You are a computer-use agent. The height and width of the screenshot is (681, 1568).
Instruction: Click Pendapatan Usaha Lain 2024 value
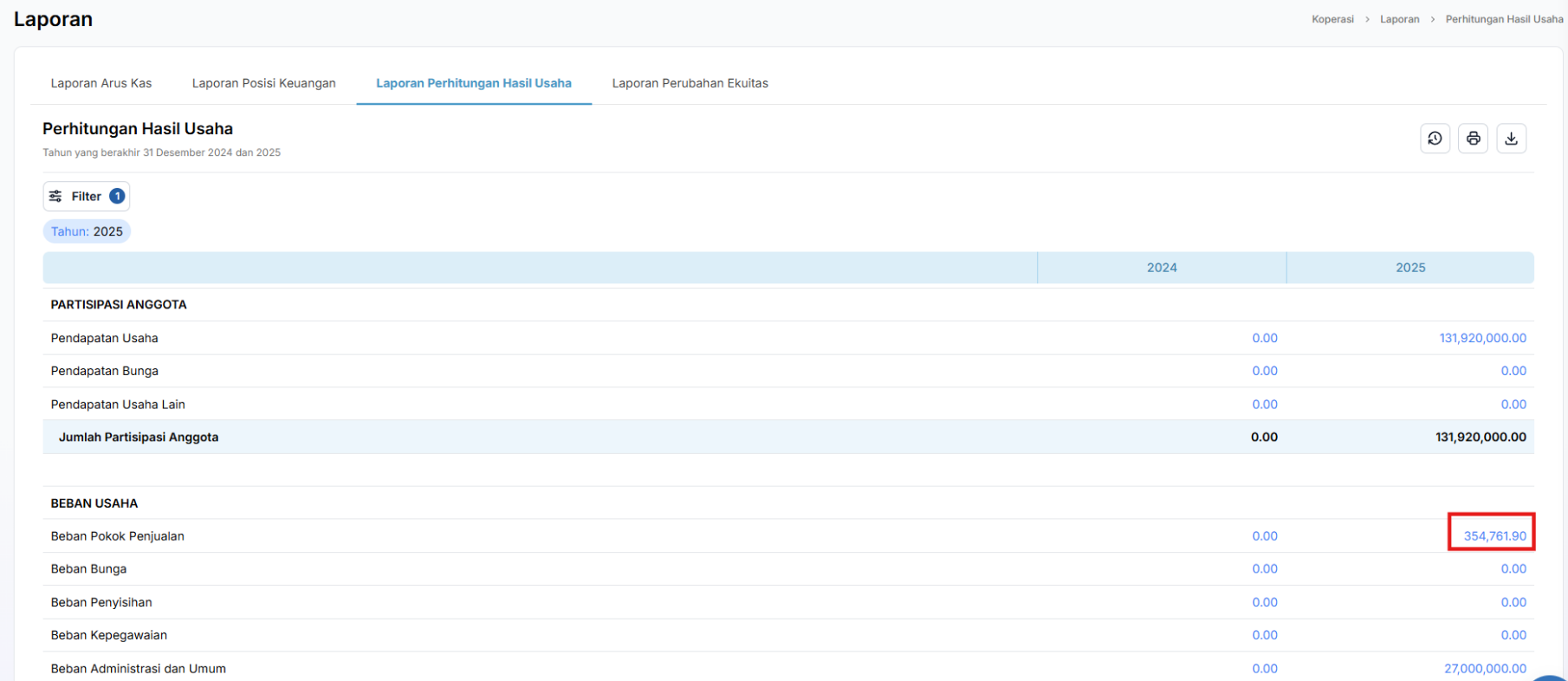pyautogui.click(x=1265, y=405)
